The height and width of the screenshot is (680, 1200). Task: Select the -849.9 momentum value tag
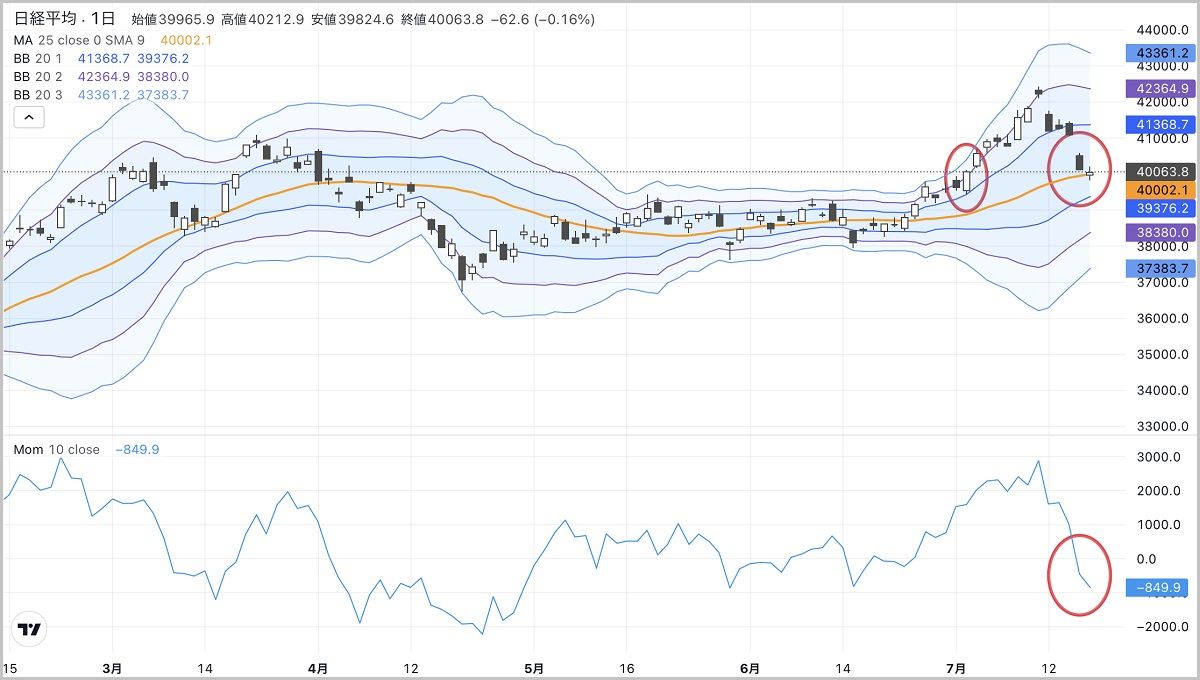(1162, 588)
